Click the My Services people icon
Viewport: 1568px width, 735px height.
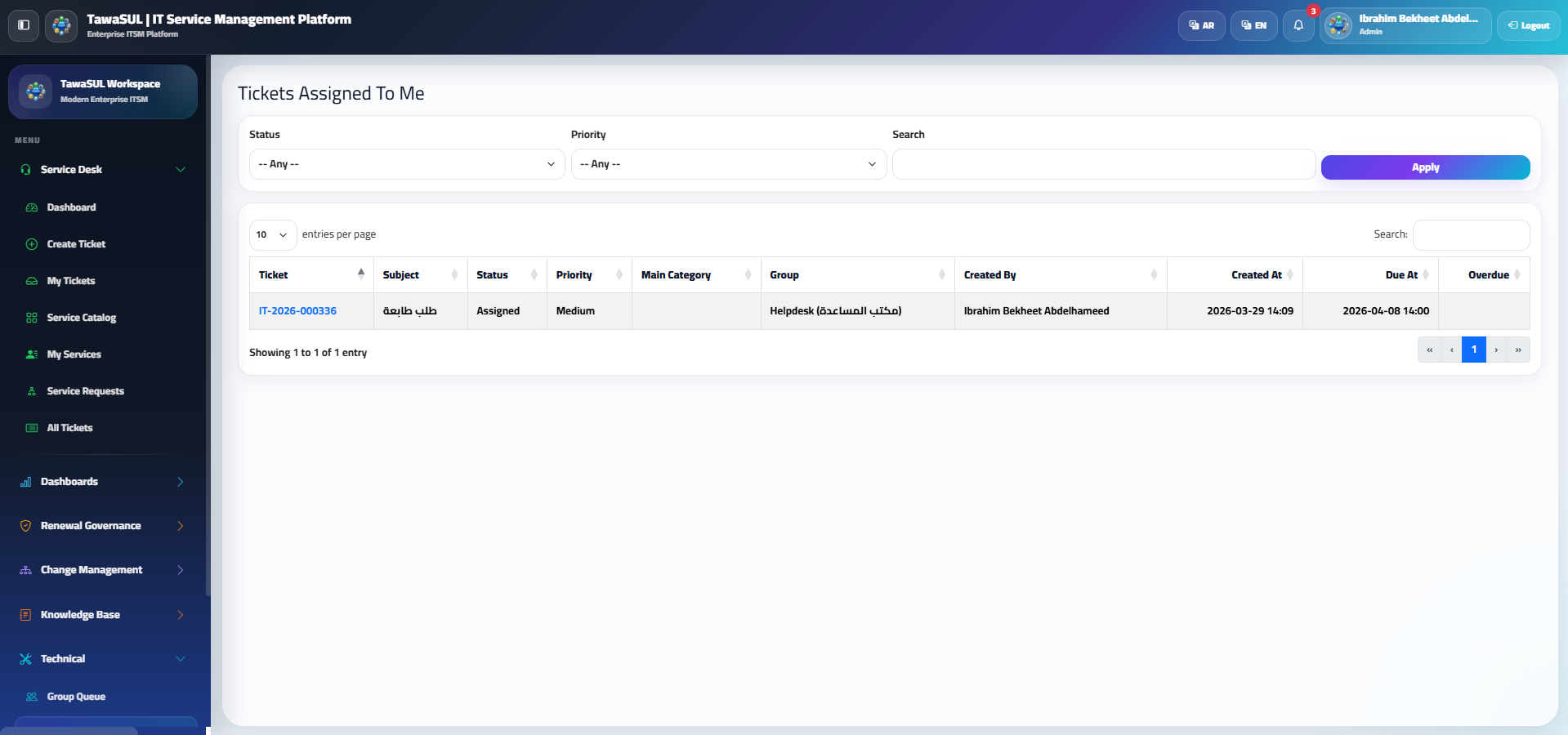[x=32, y=354]
